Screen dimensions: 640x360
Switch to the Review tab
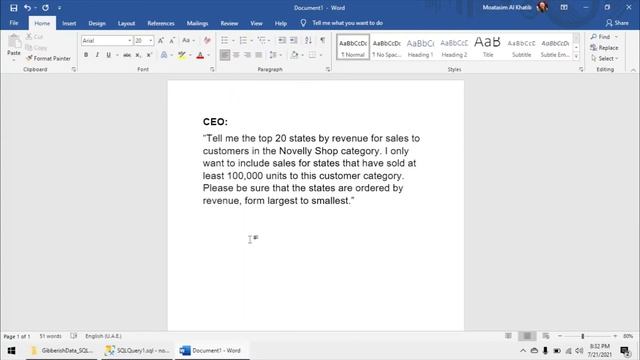point(229,23)
